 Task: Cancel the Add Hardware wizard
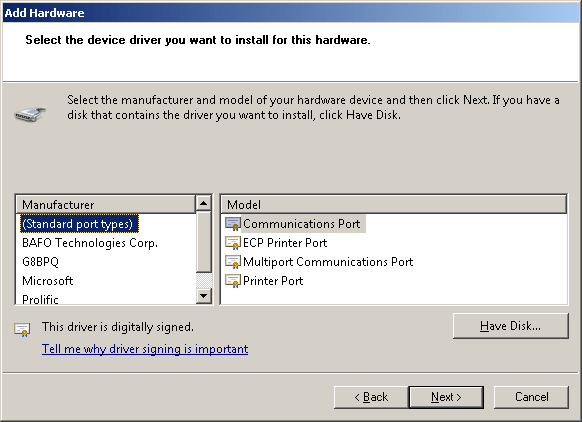click(x=531, y=397)
